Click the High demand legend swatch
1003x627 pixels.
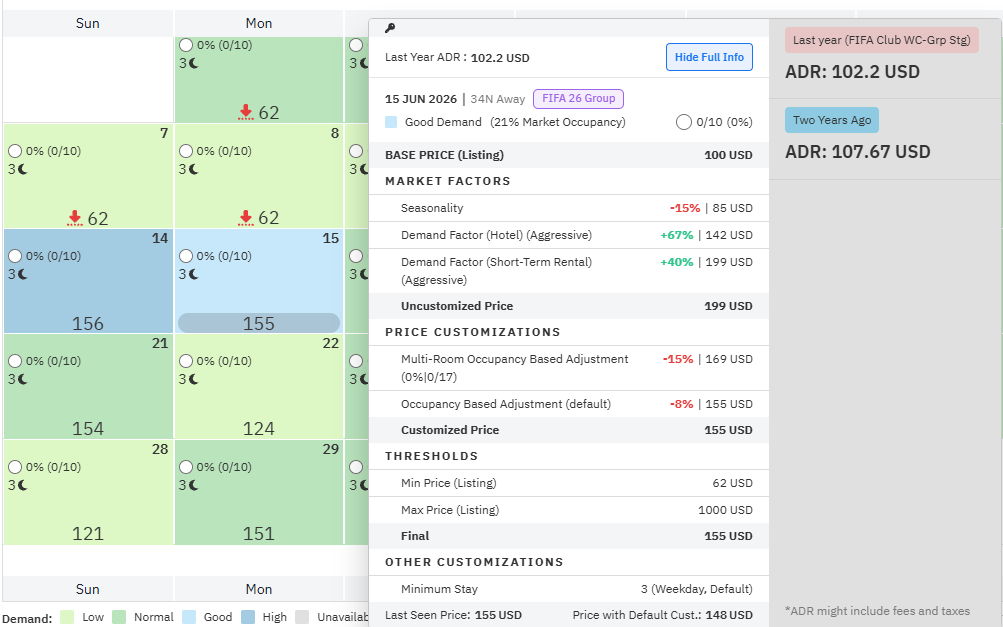click(x=248, y=617)
